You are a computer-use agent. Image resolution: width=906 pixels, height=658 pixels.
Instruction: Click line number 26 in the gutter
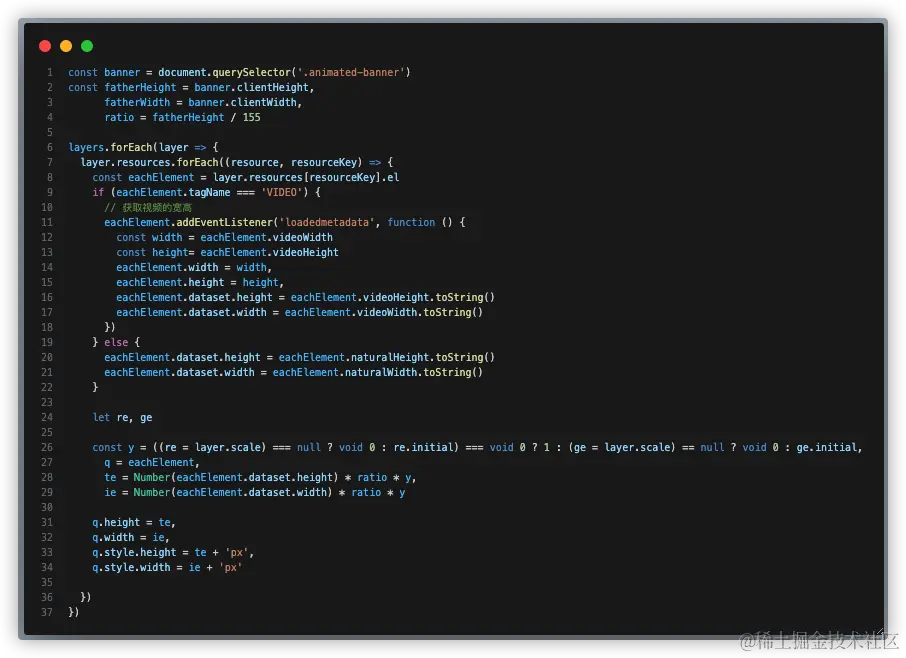(x=47, y=447)
